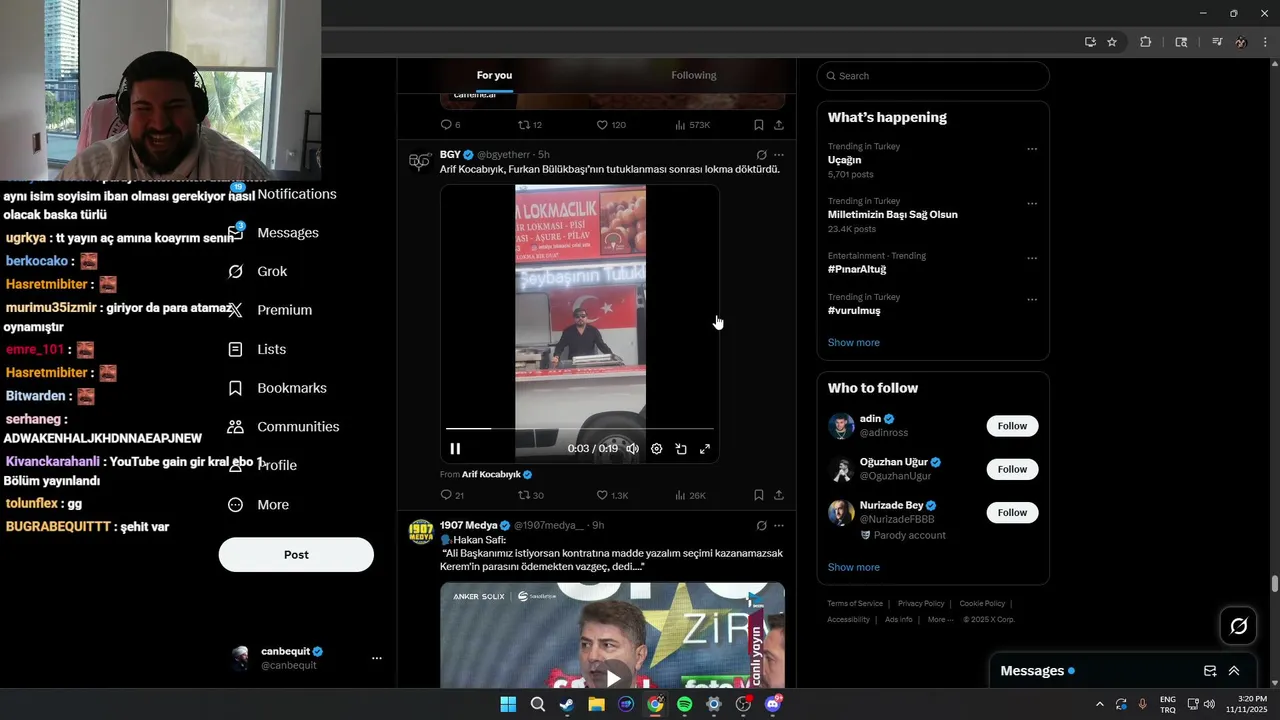This screenshot has width=1280, height=720.
Task: Share the top post with 573K views
Action: [x=779, y=125]
